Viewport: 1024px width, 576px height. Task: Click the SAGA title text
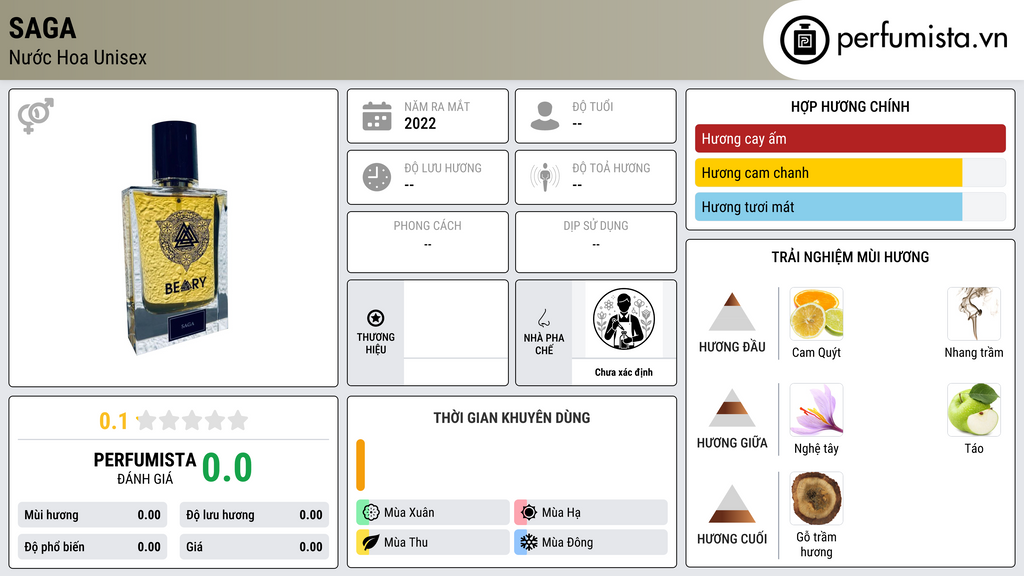click(x=42, y=29)
